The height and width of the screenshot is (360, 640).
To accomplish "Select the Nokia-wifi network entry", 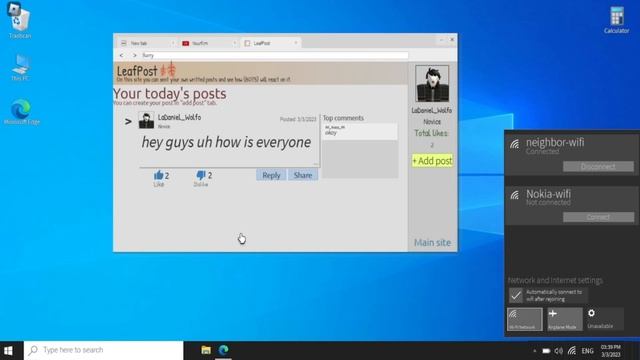I will [571, 205].
